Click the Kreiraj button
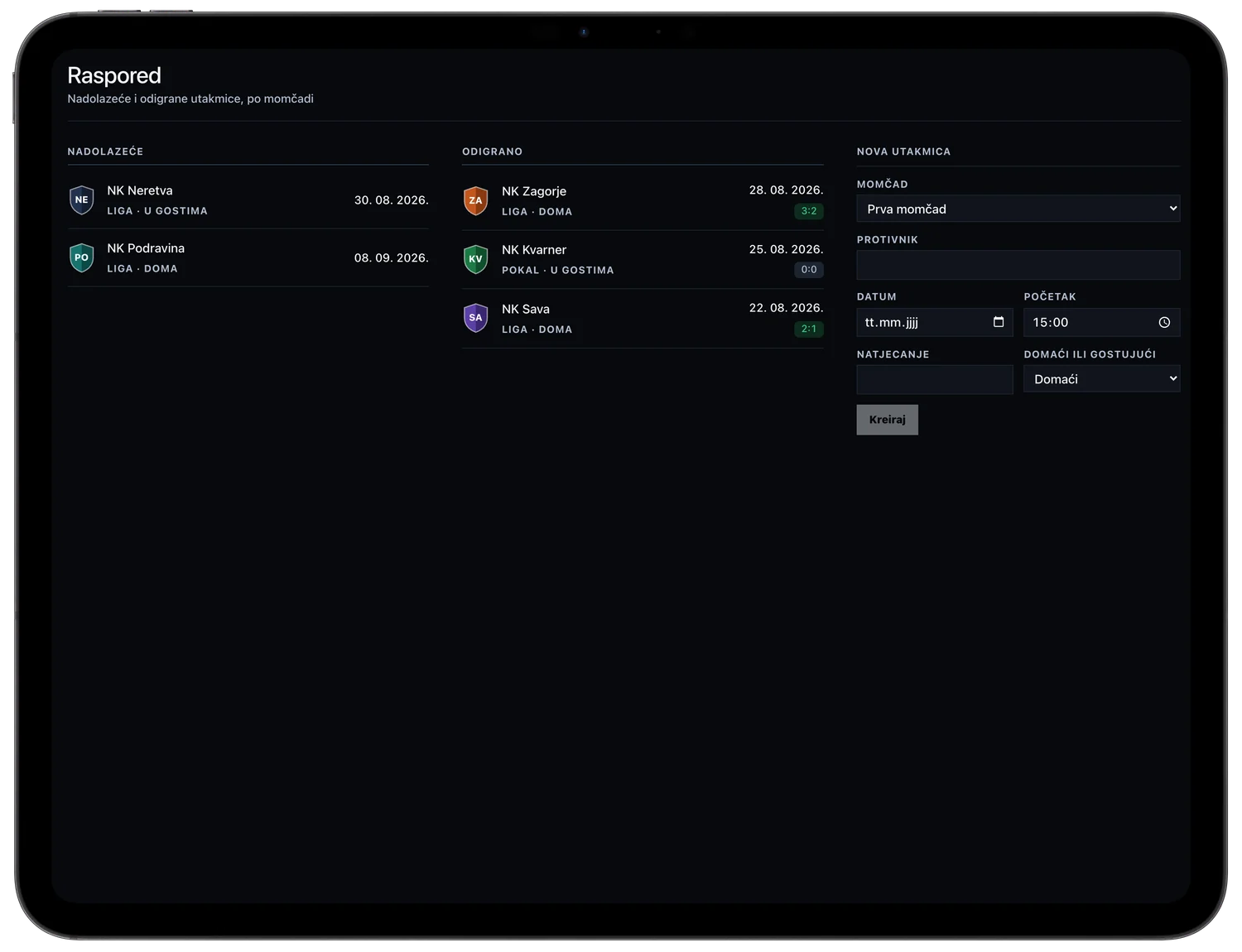 pyautogui.click(x=888, y=420)
